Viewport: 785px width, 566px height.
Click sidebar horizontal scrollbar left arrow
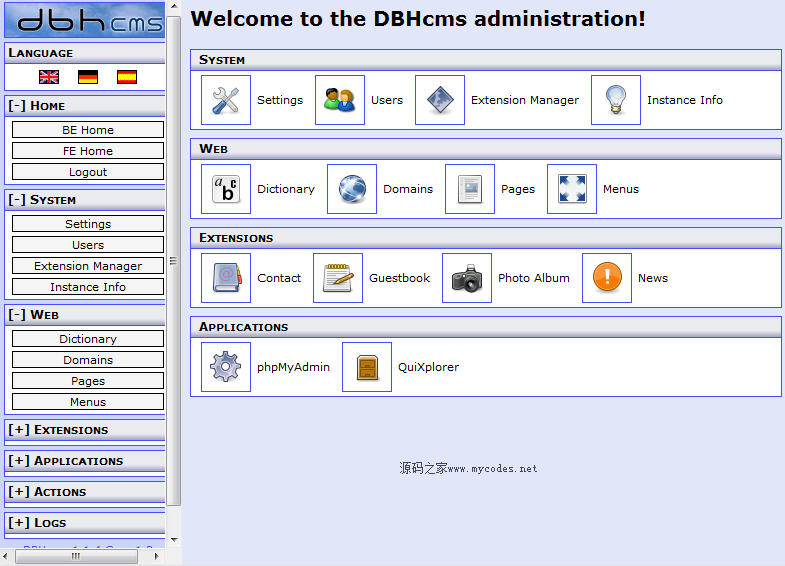(x=6, y=556)
